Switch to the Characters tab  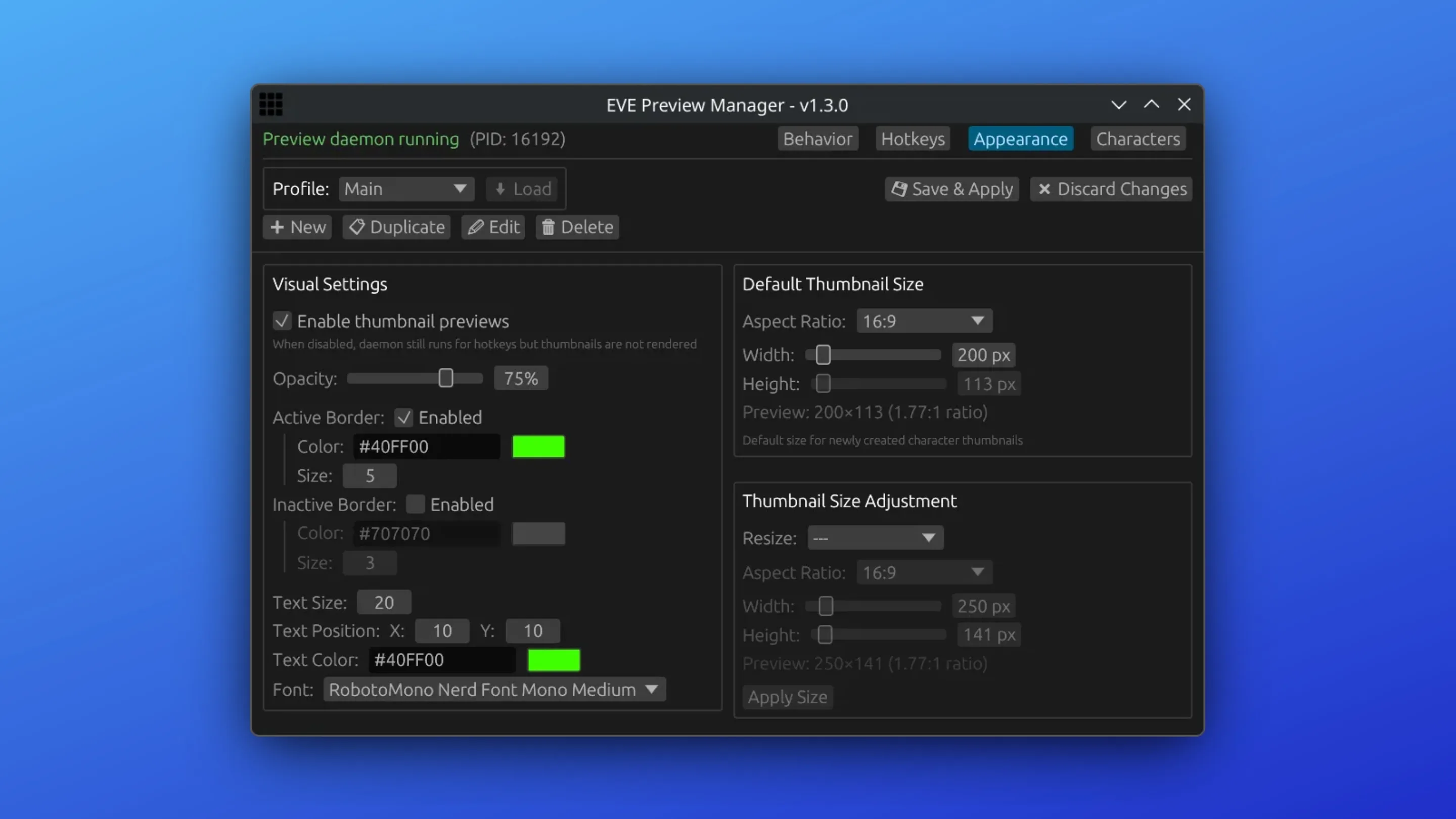[x=1138, y=139]
